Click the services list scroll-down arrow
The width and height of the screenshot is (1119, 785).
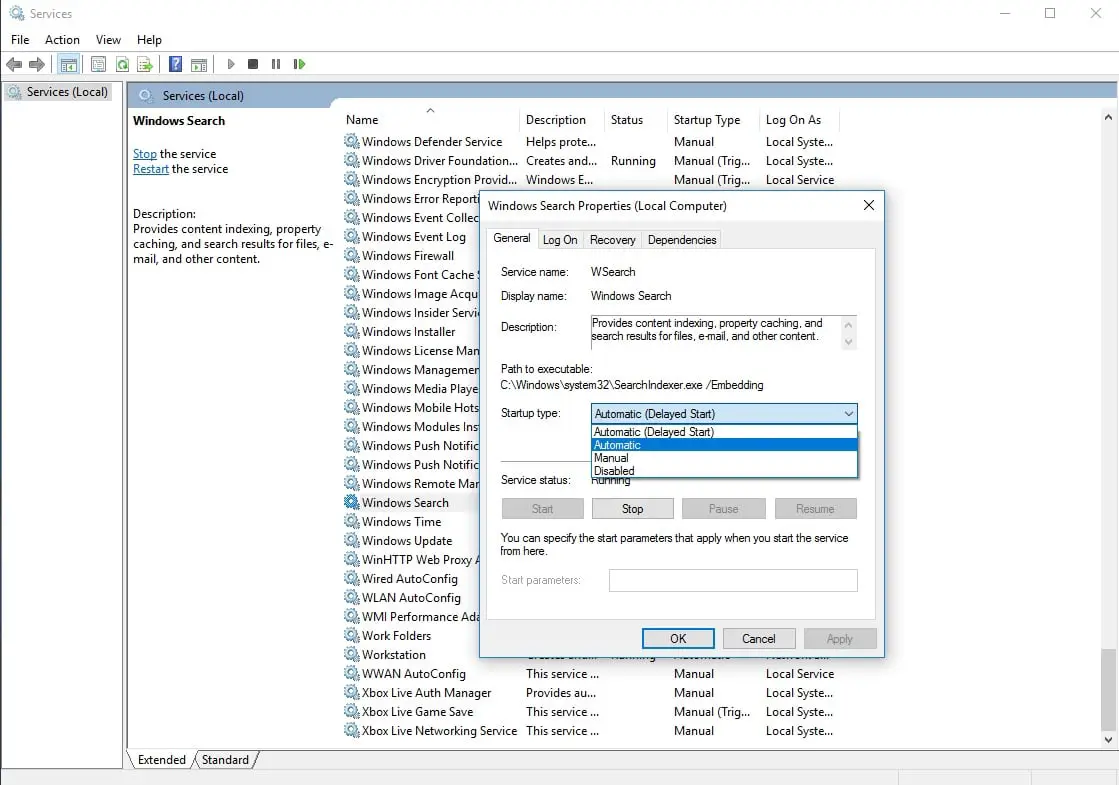tap(1108, 740)
